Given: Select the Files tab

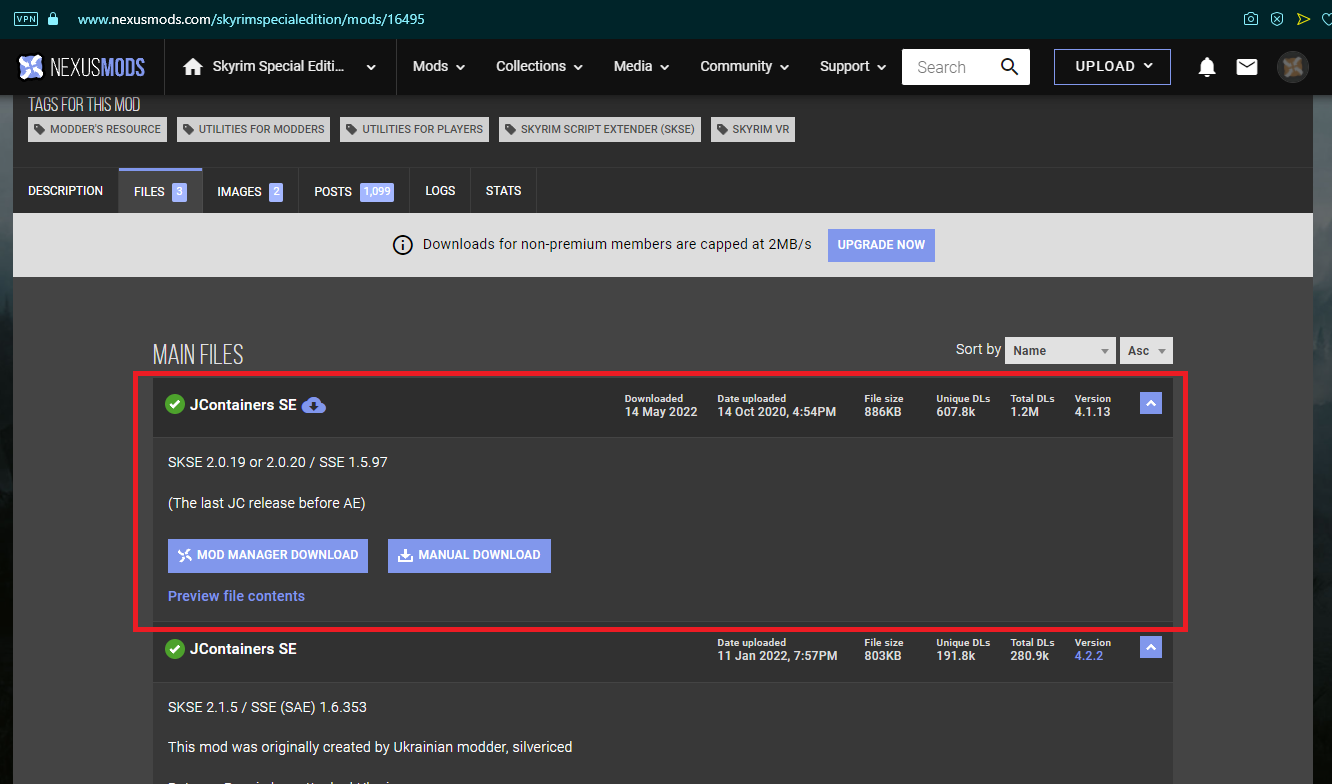Looking at the screenshot, I should 160,191.
